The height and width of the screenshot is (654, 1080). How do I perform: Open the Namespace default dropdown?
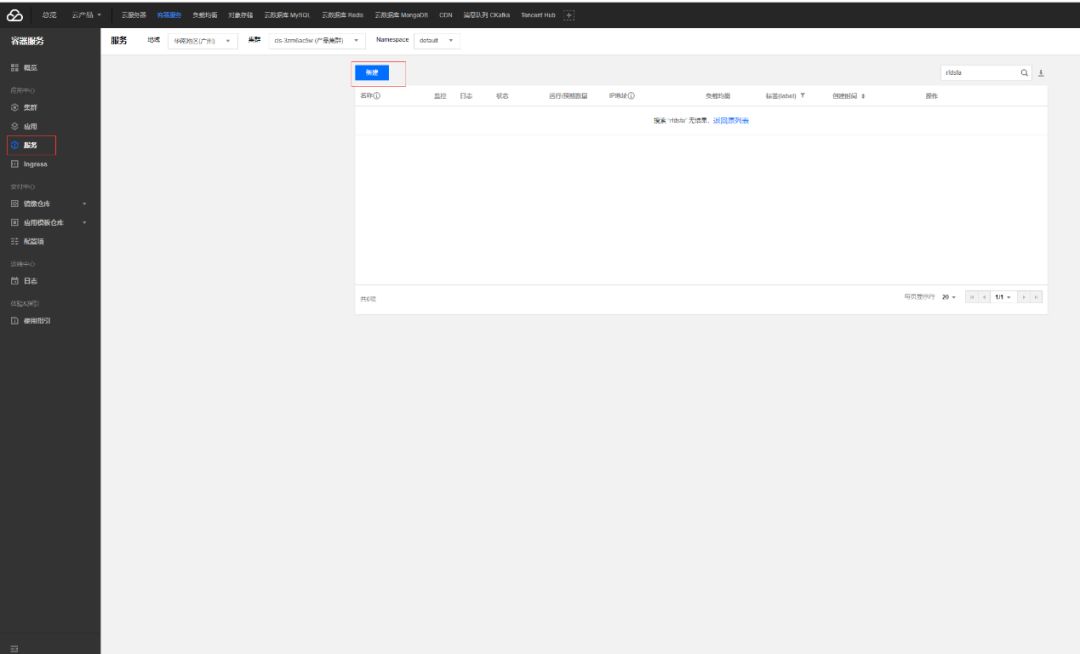pos(437,41)
